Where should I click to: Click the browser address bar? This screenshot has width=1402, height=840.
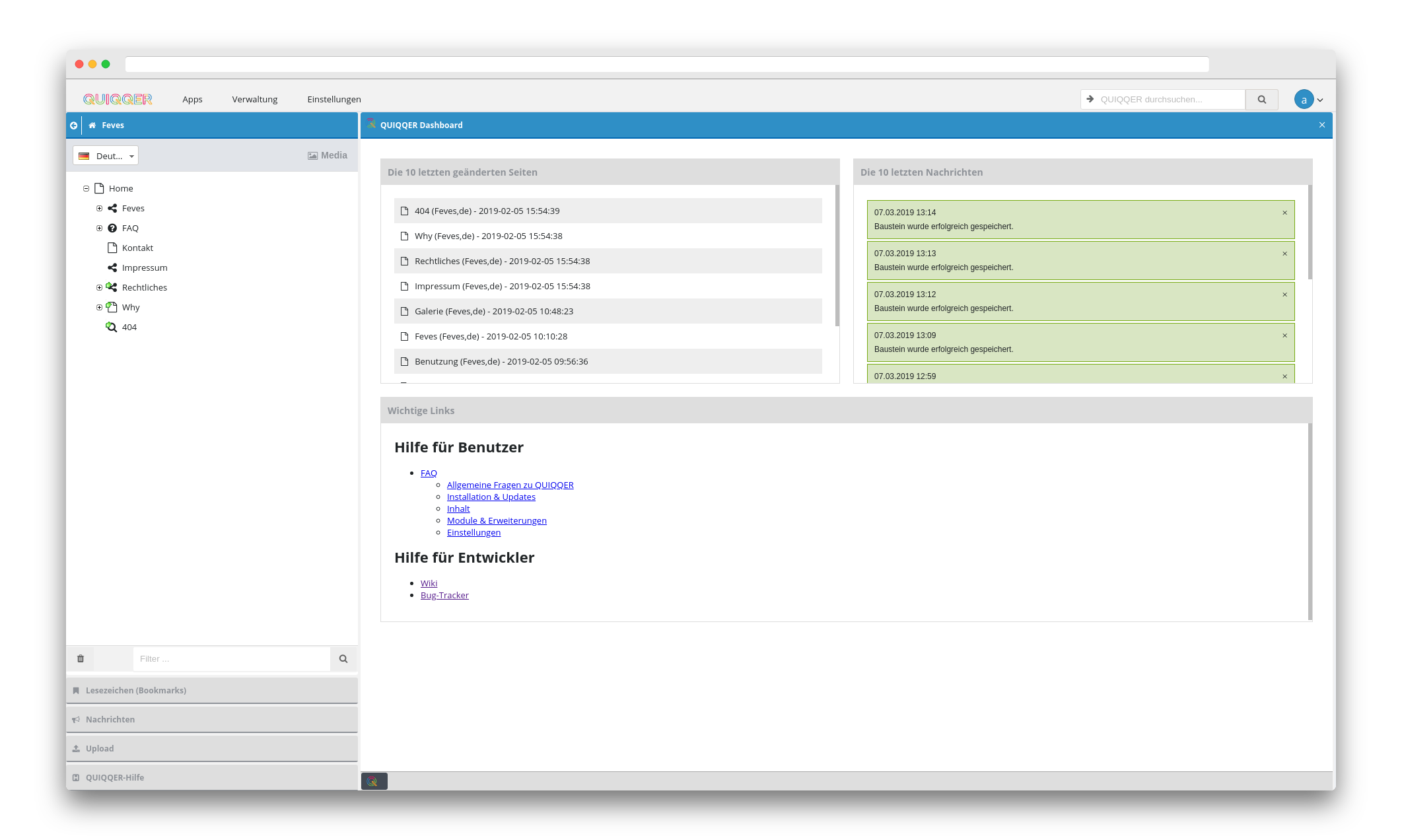pyautogui.click(x=667, y=64)
